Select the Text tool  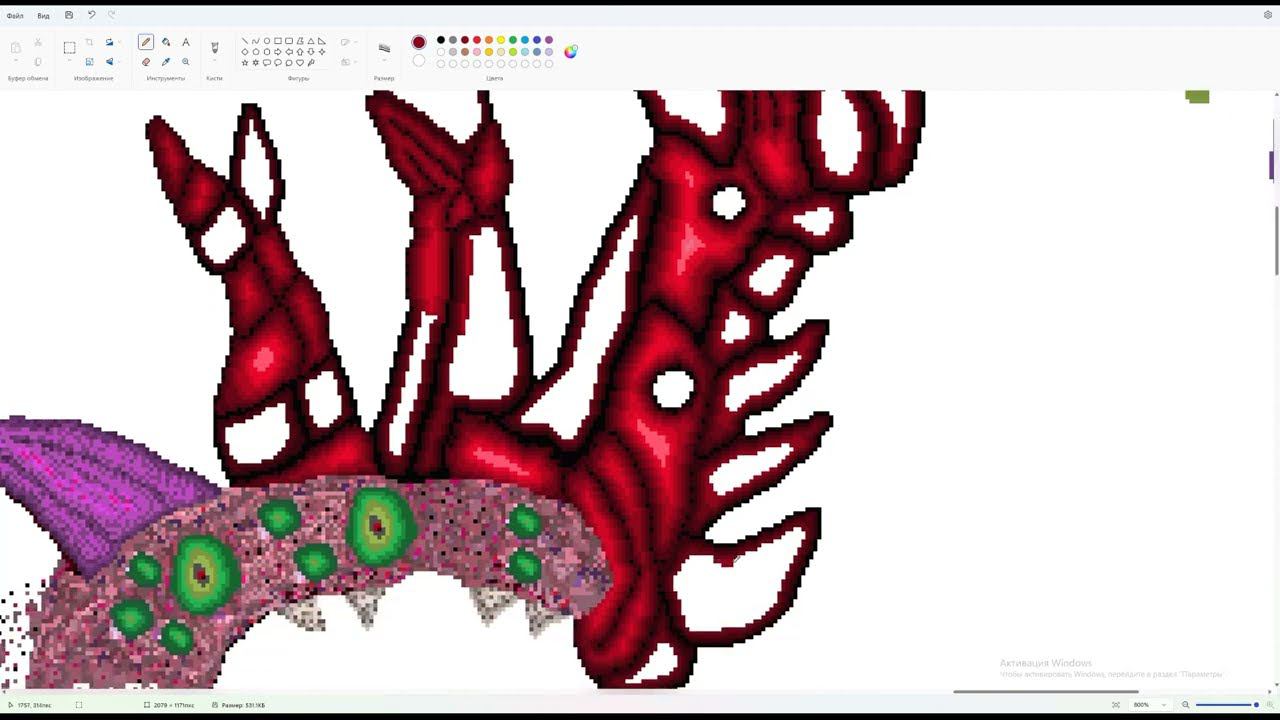(x=185, y=42)
